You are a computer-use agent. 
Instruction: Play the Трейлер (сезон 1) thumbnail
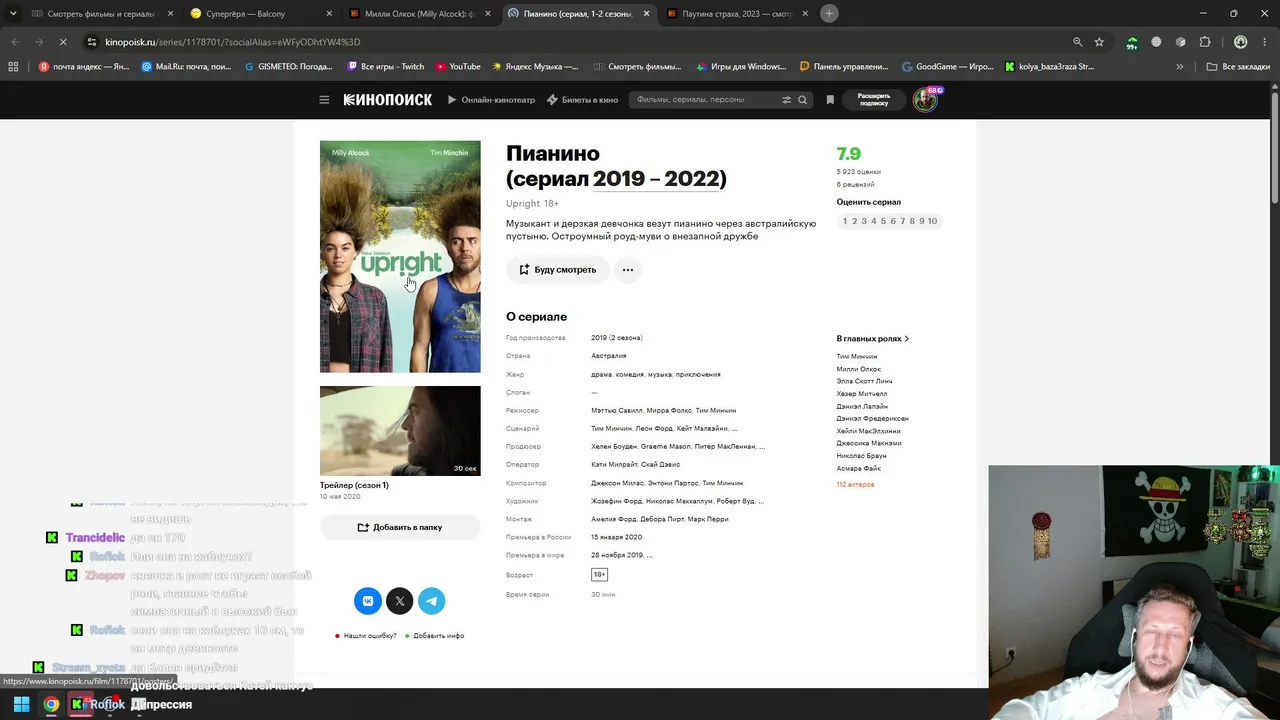click(400, 431)
